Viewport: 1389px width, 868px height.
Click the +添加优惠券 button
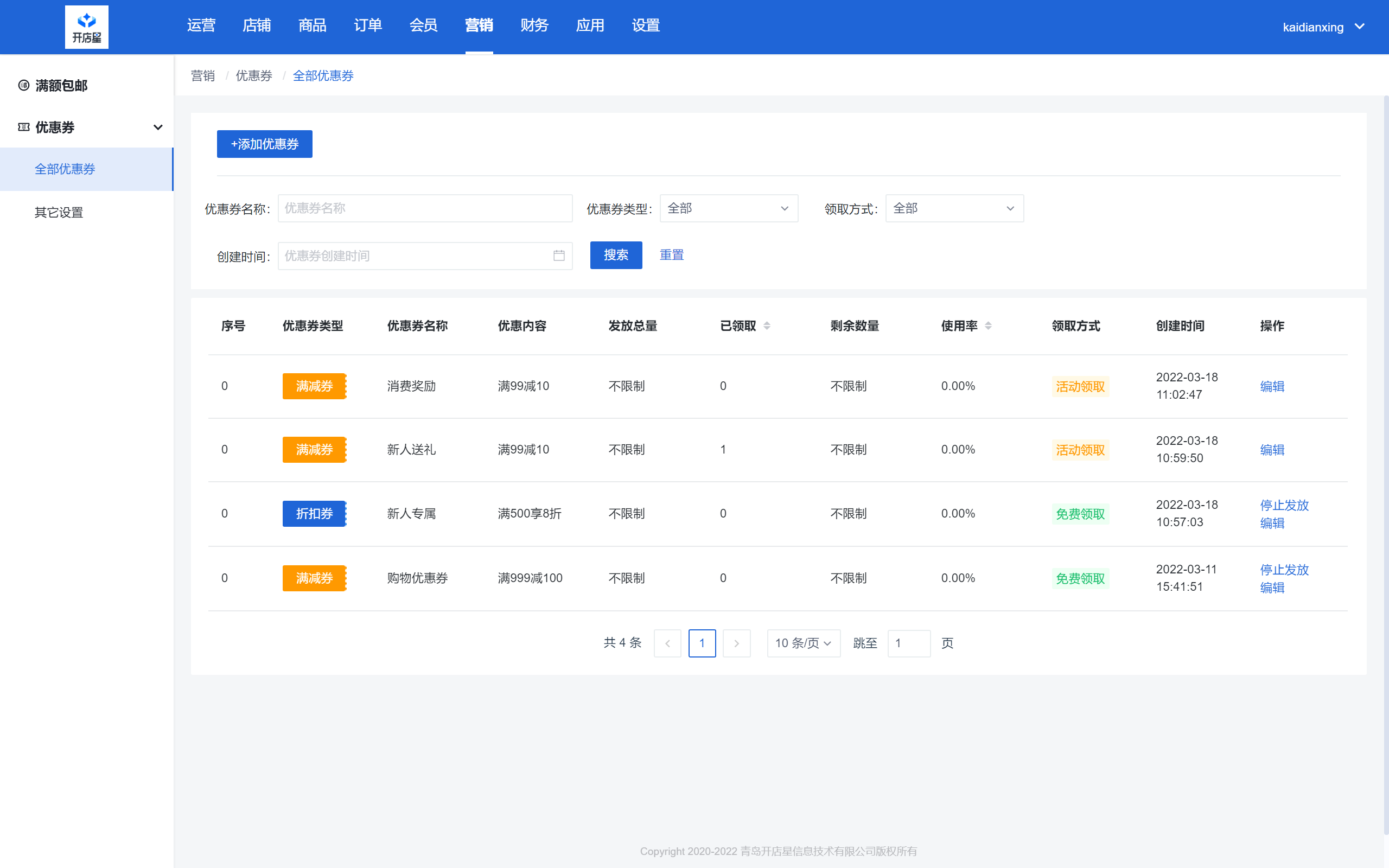coord(265,144)
